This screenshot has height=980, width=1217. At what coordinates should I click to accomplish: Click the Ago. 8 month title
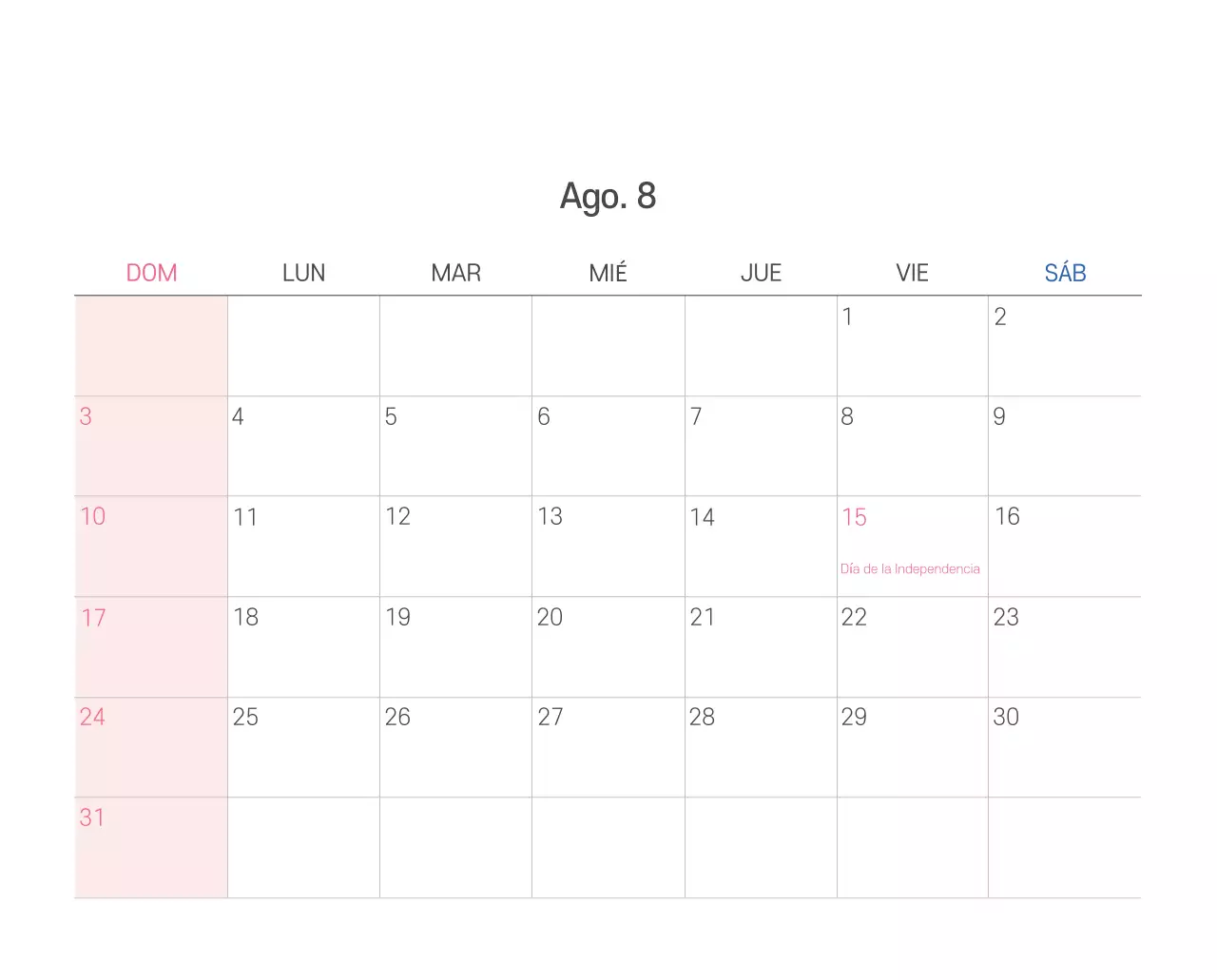[608, 196]
